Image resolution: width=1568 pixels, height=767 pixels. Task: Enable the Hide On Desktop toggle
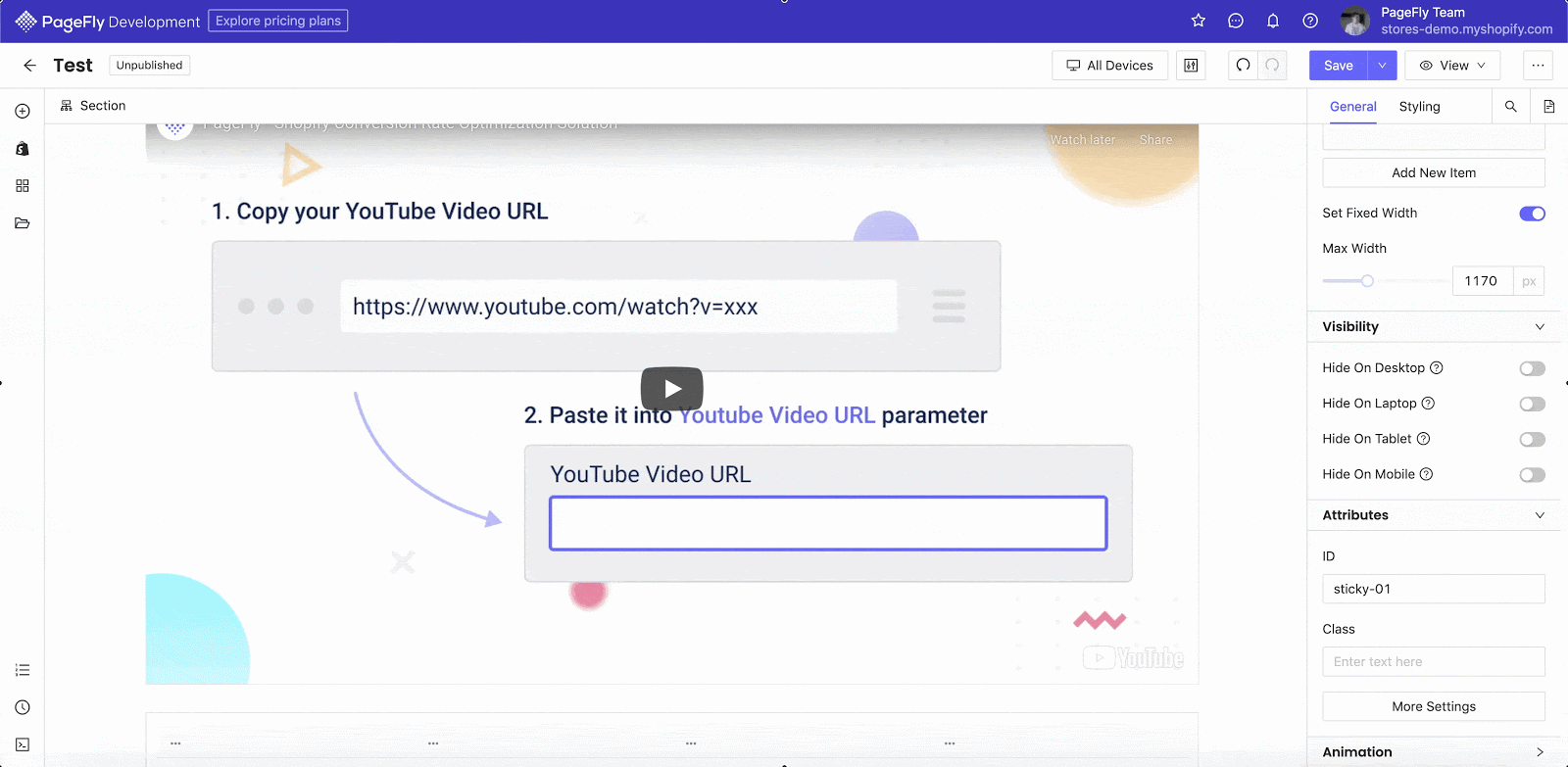click(1532, 368)
